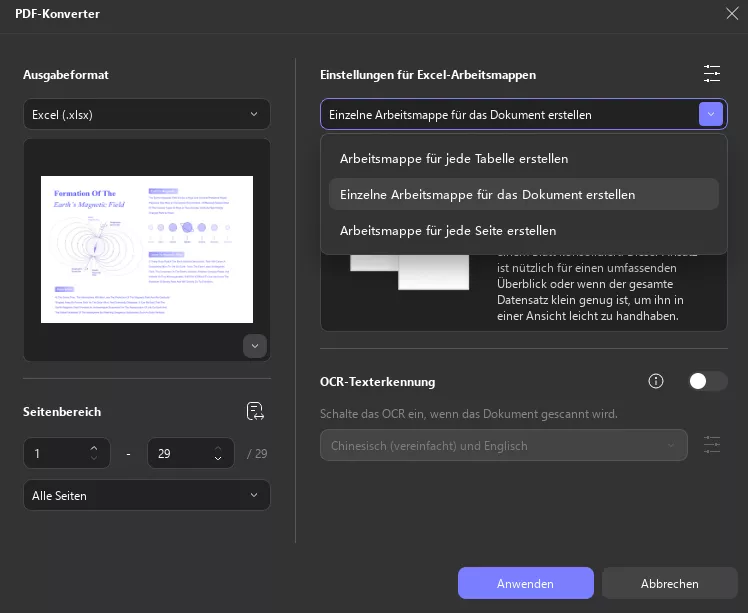Open the Chinesisch (vereinfacht) und Englisch dropdown

coord(504,445)
